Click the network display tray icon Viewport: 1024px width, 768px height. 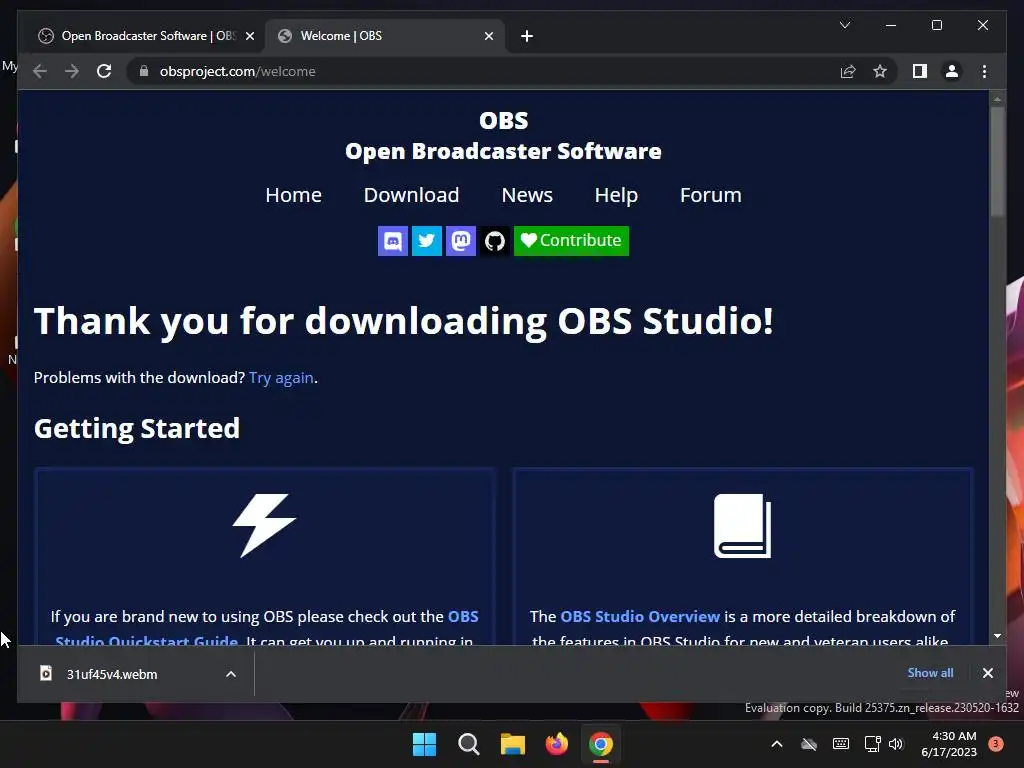[872, 744]
